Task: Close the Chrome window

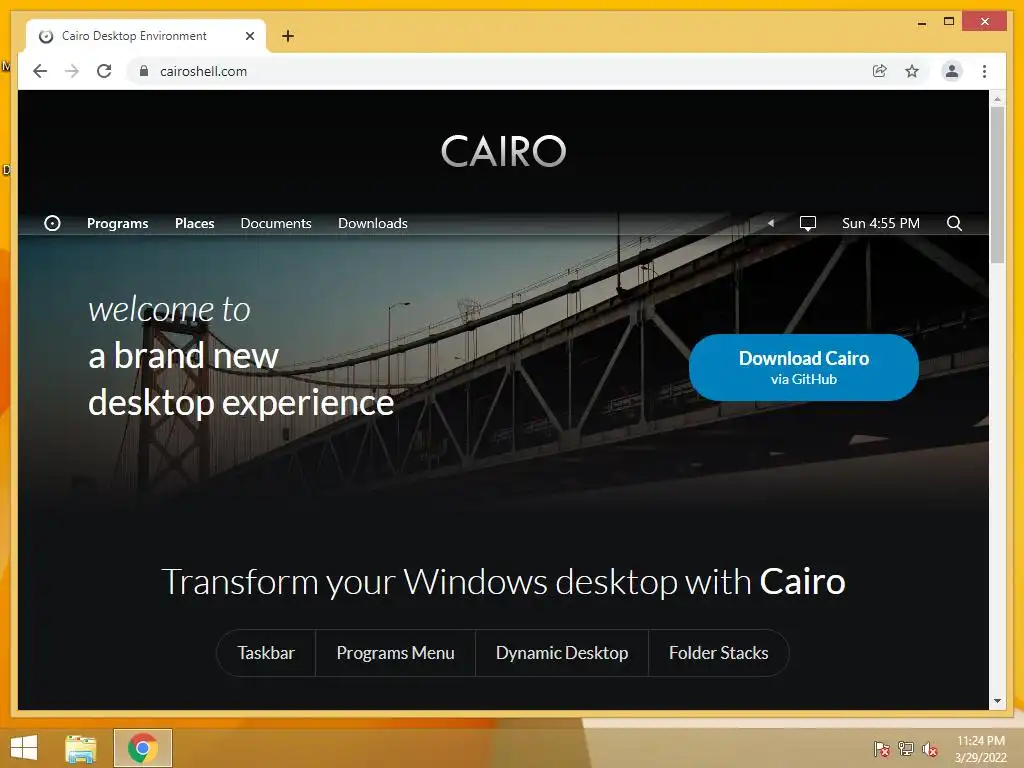Action: coord(984,22)
